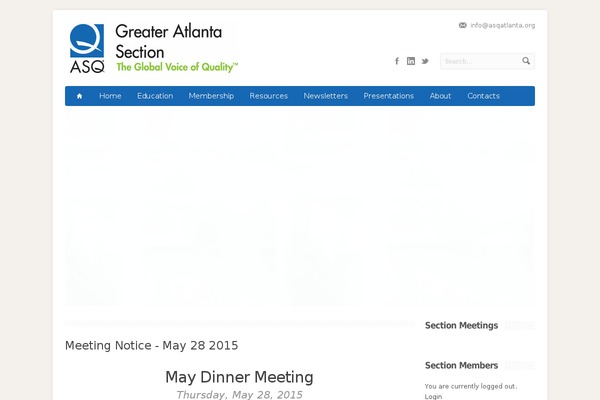
Task: Click the email envelope icon
Action: coord(462,25)
